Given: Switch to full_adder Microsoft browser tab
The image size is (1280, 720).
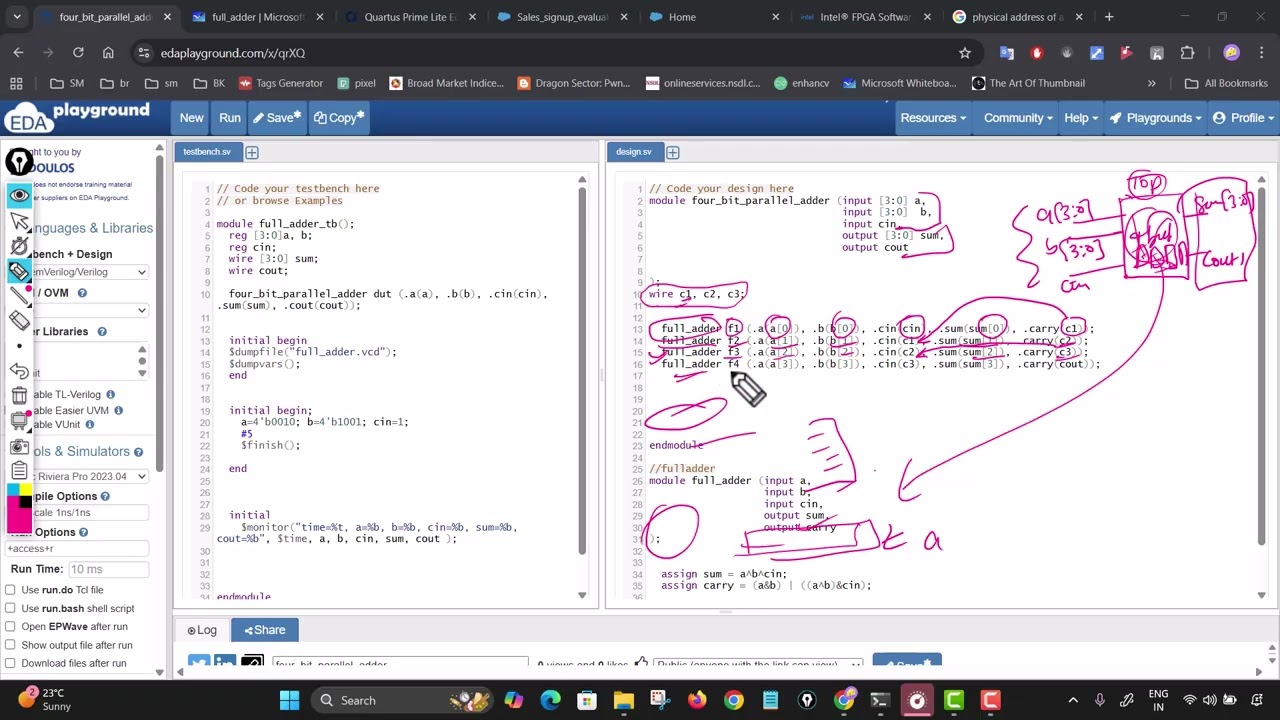Looking at the screenshot, I should [256, 17].
